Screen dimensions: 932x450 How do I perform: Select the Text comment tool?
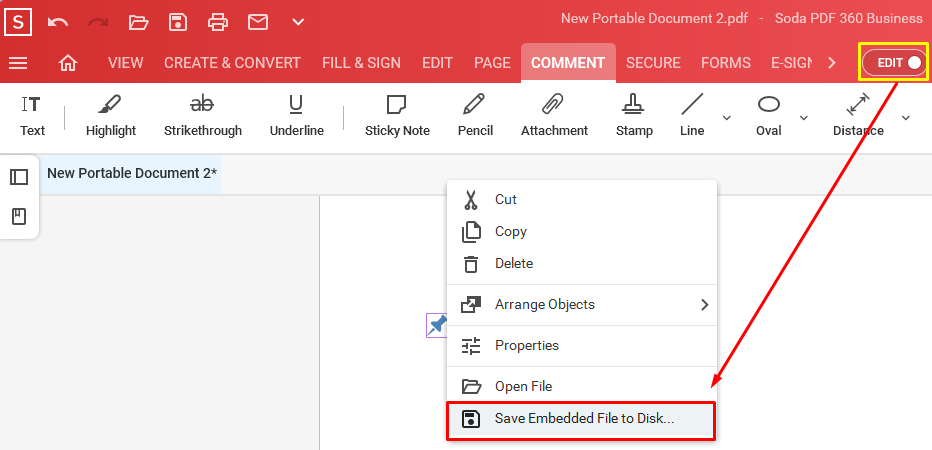(32, 117)
